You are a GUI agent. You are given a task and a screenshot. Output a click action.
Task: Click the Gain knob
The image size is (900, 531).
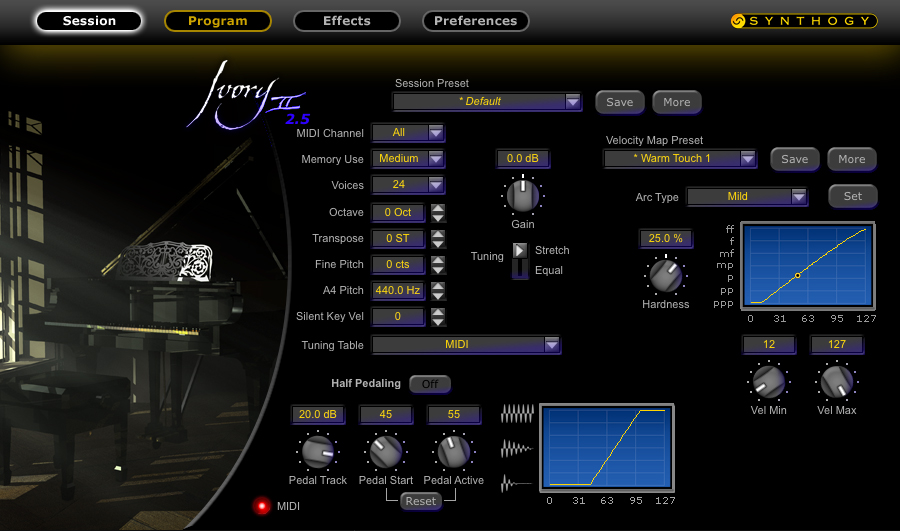[523, 196]
